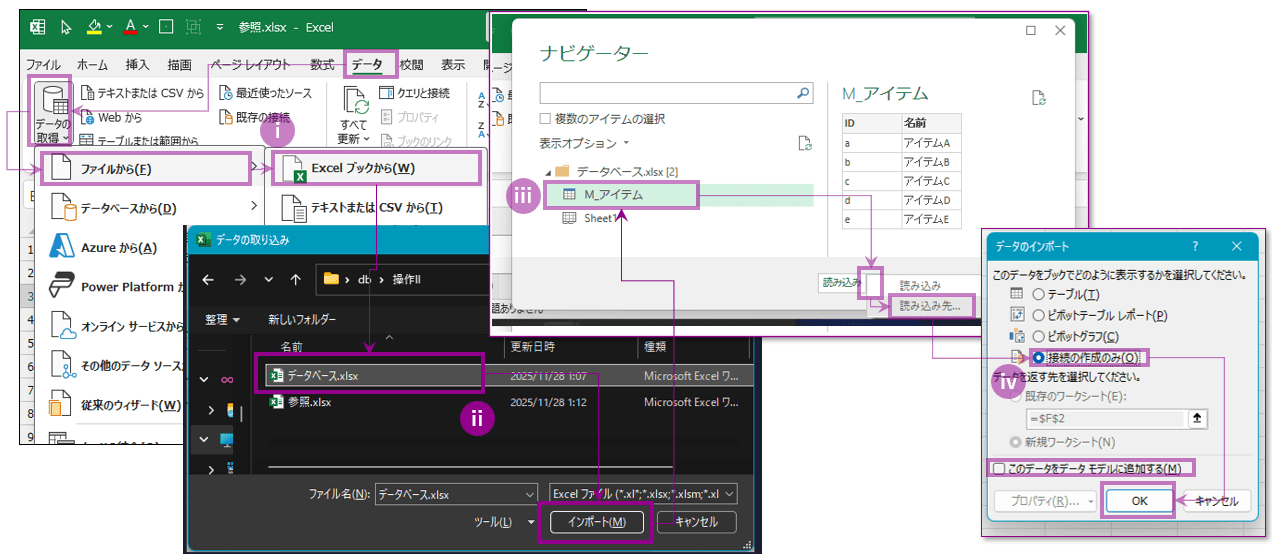
Task: Click Web から in the ribbon
Action: click(110, 117)
